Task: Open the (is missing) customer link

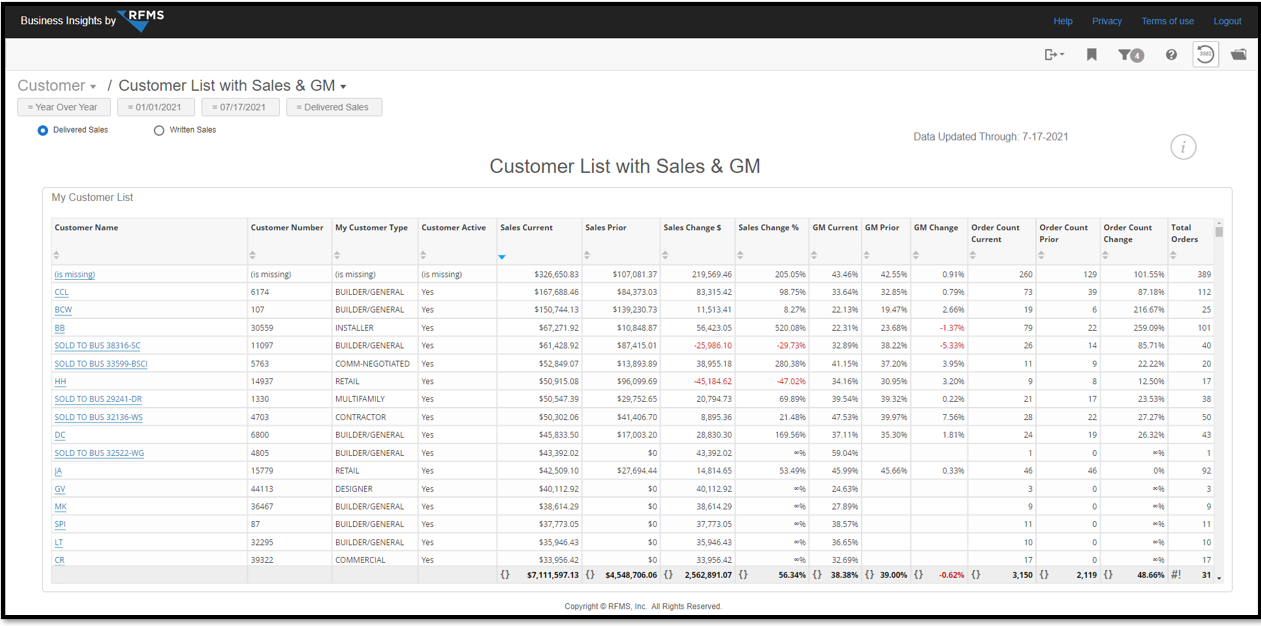Action: pos(75,274)
